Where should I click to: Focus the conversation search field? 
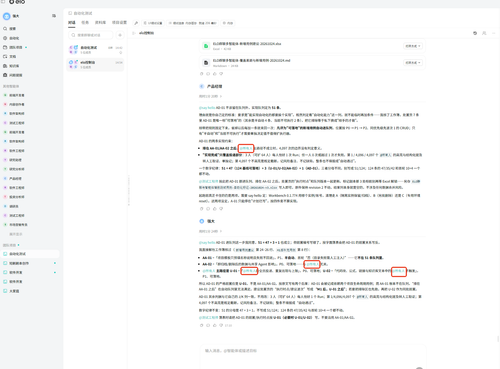click(x=91, y=35)
